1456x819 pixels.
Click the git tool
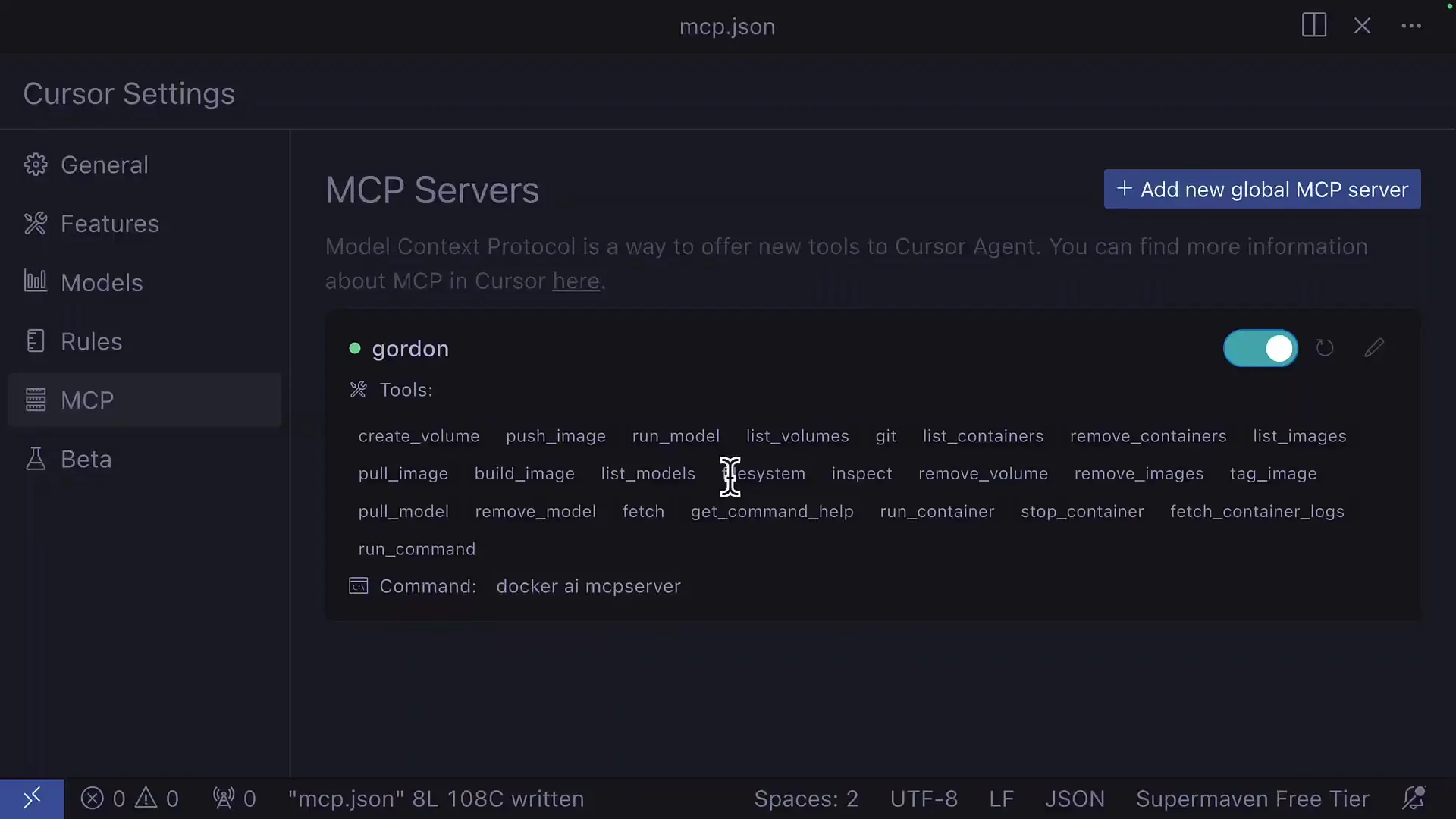(x=886, y=436)
